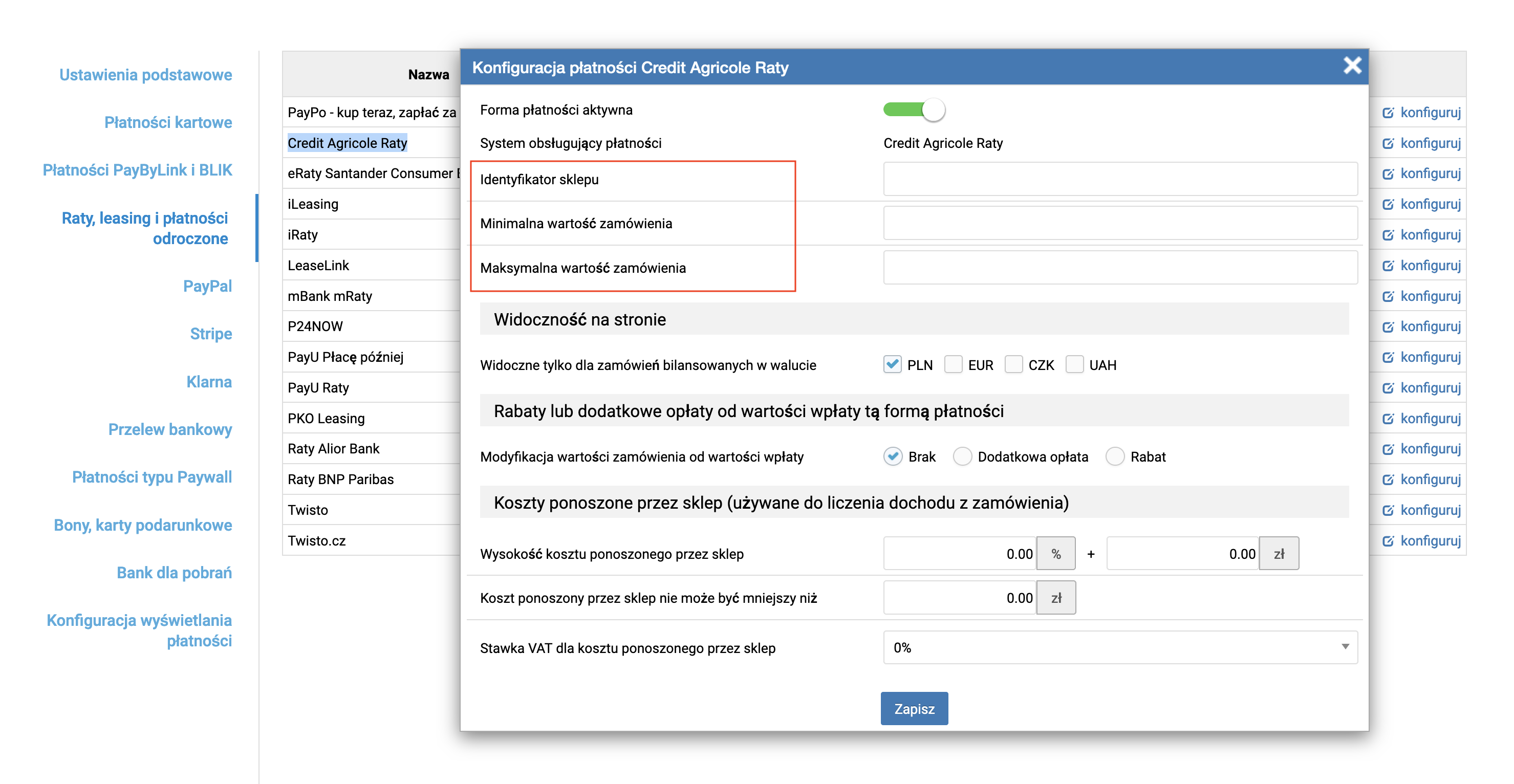
Task: Click the zł amount field of Wysokość kosztu
Action: [x=1182, y=553]
